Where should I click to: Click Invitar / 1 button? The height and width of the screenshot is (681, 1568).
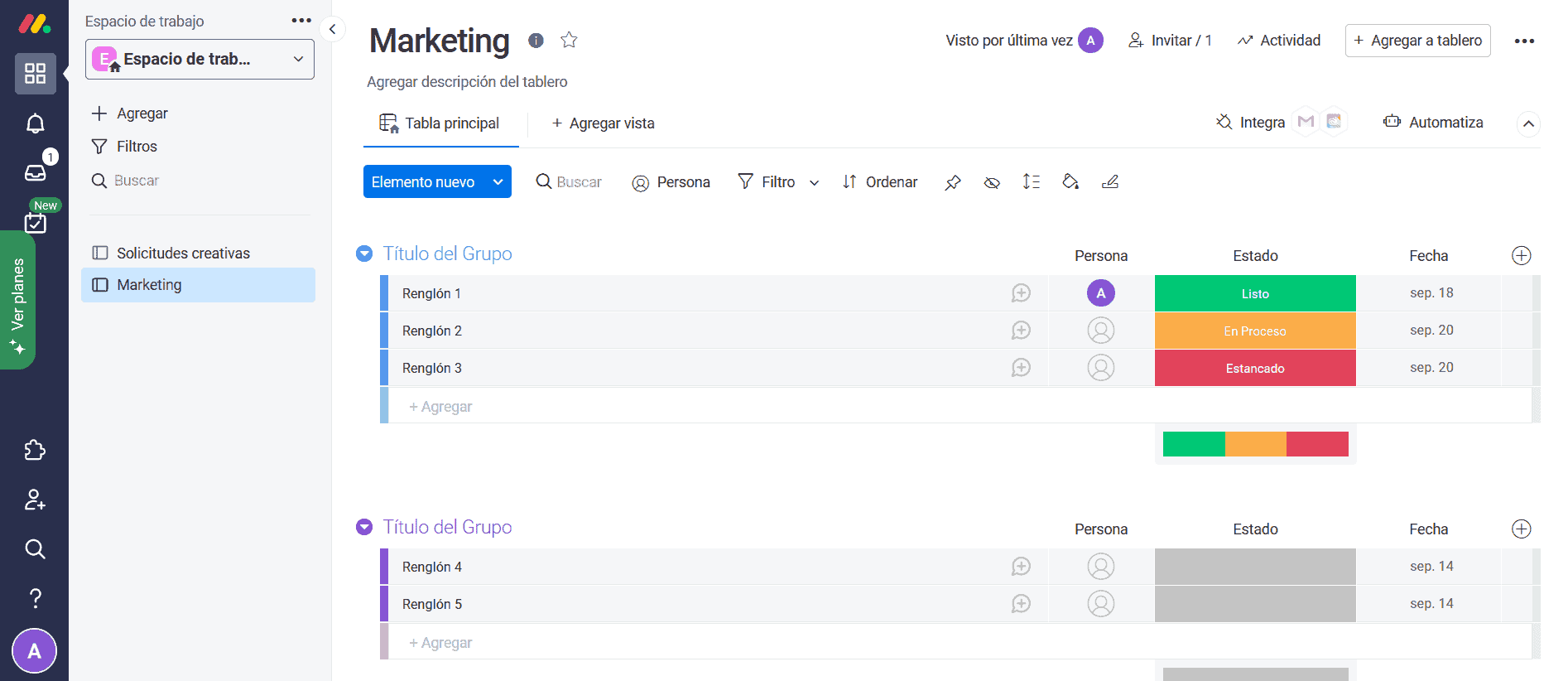[1170, 41]
